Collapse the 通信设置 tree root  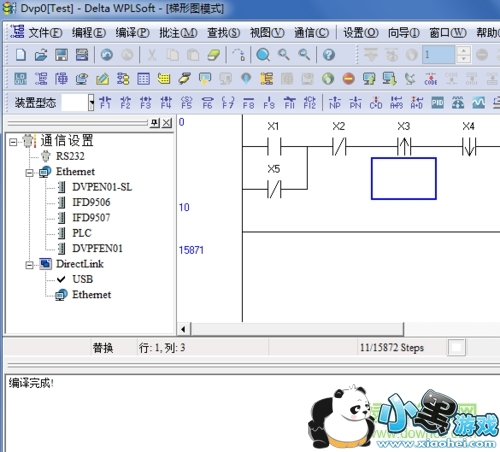13,142
